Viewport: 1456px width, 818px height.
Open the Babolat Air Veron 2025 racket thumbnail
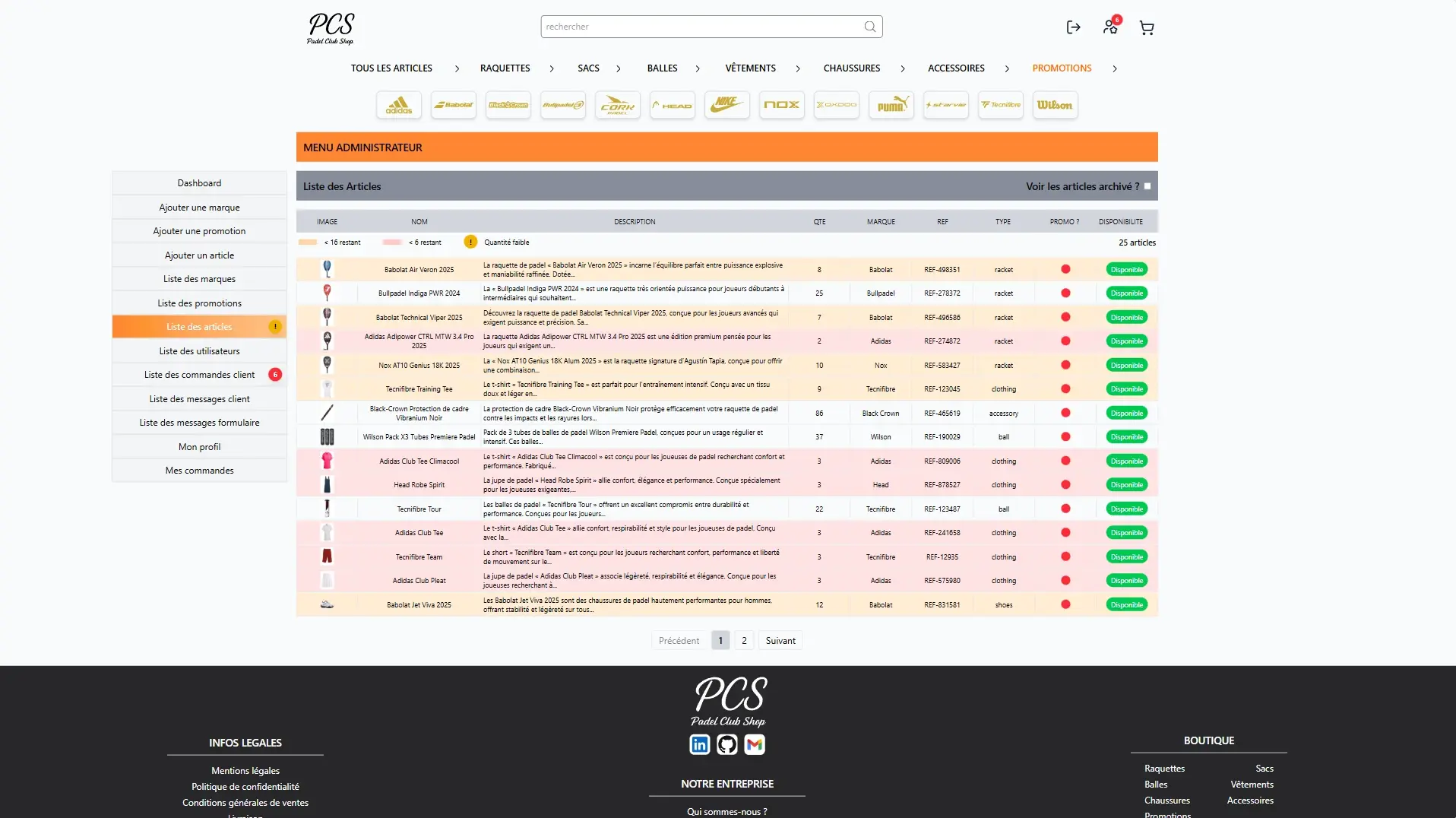327,269
